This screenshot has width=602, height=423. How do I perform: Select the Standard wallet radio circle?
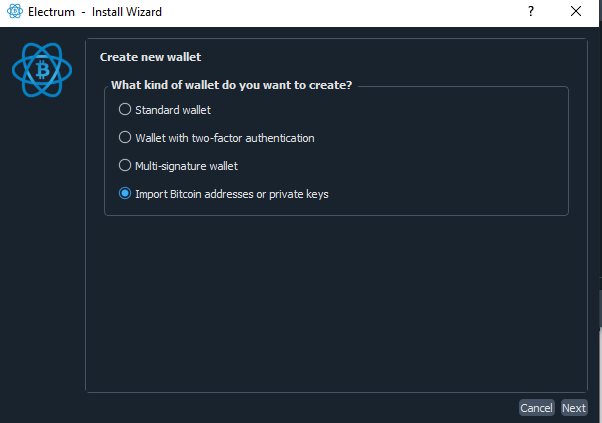(125, 109)
